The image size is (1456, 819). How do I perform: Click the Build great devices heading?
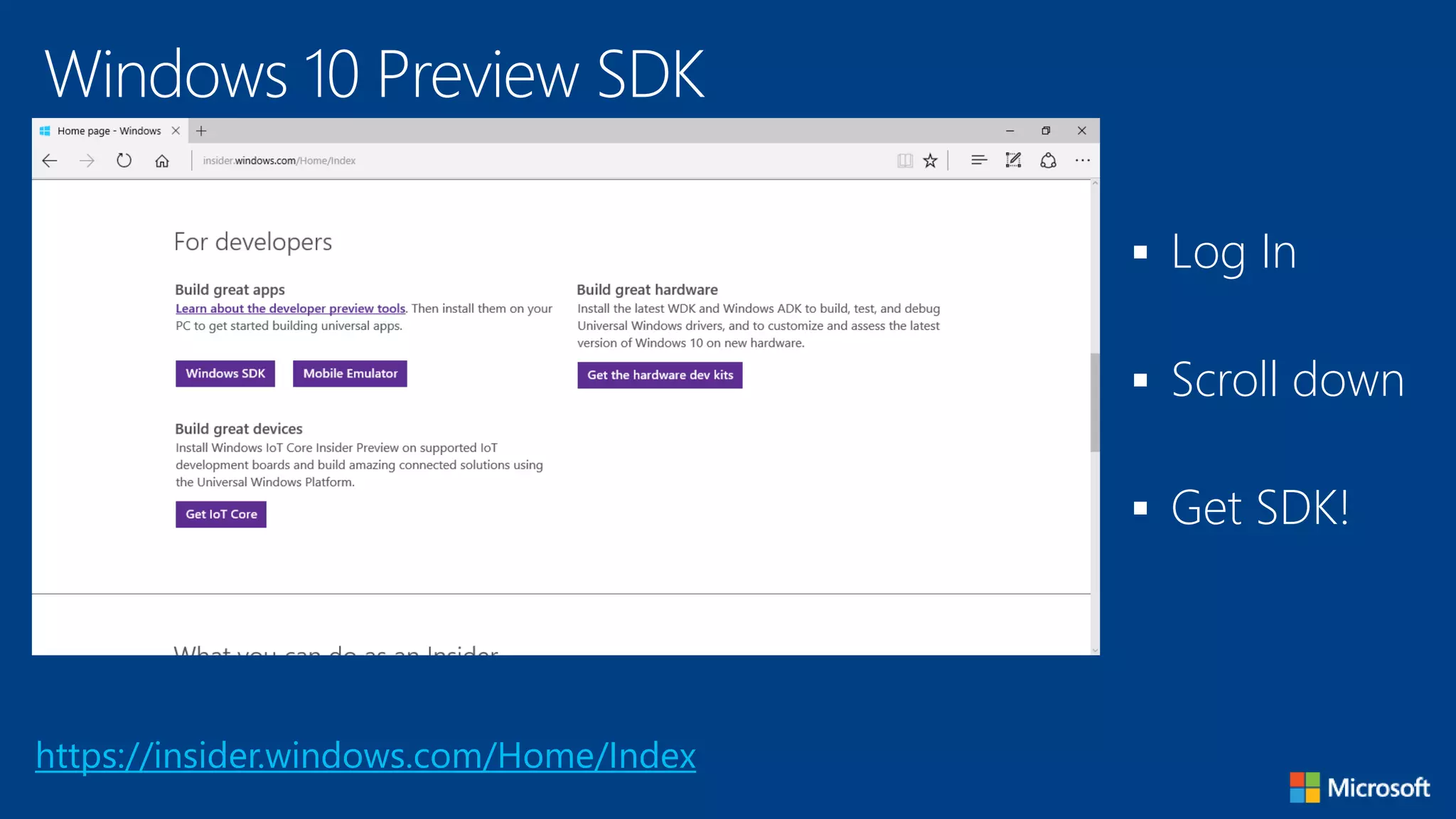pos(239,429)
